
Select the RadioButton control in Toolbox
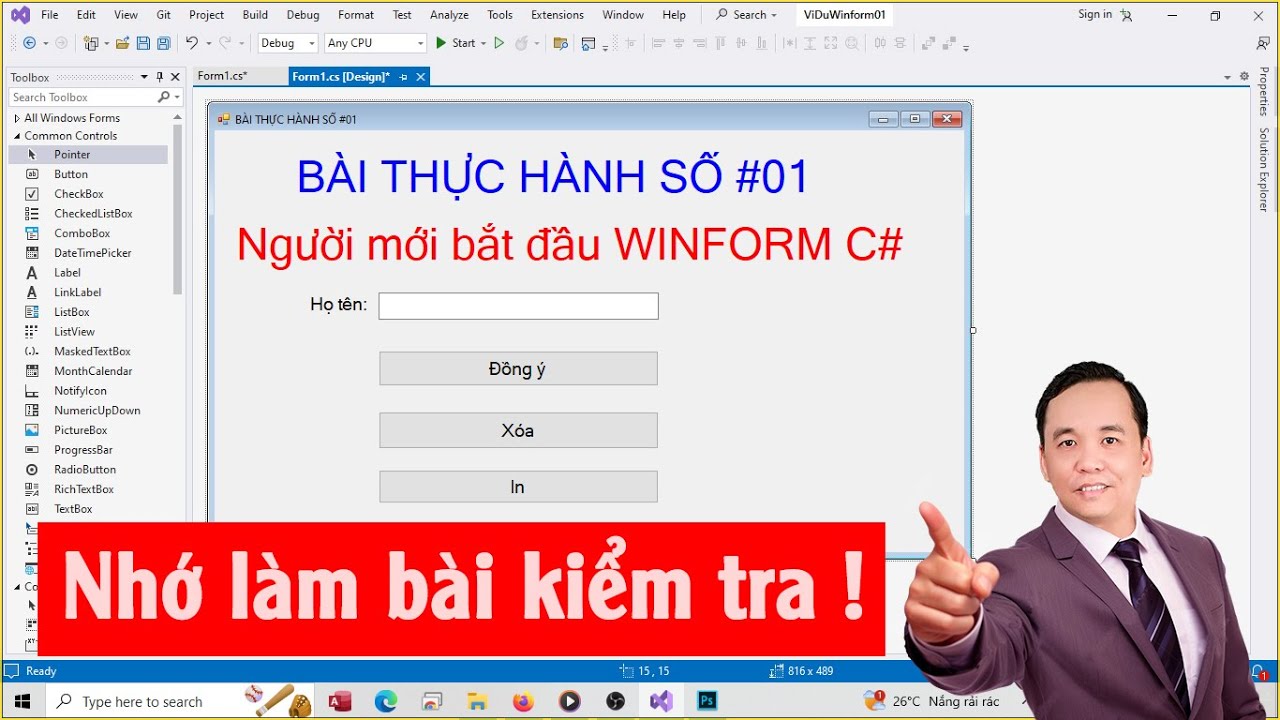click(85, 469)
